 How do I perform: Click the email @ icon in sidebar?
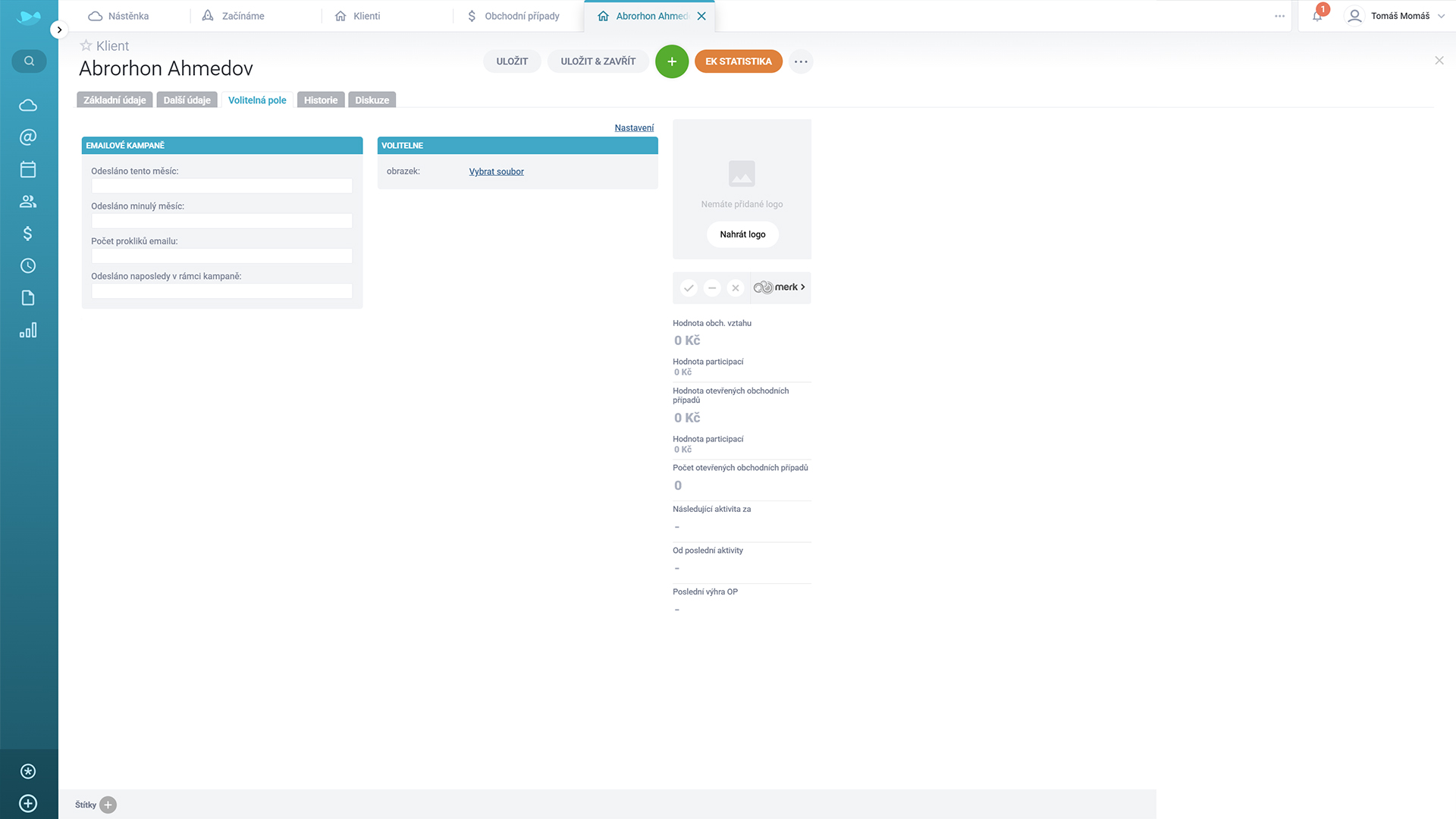click(28, 137)
